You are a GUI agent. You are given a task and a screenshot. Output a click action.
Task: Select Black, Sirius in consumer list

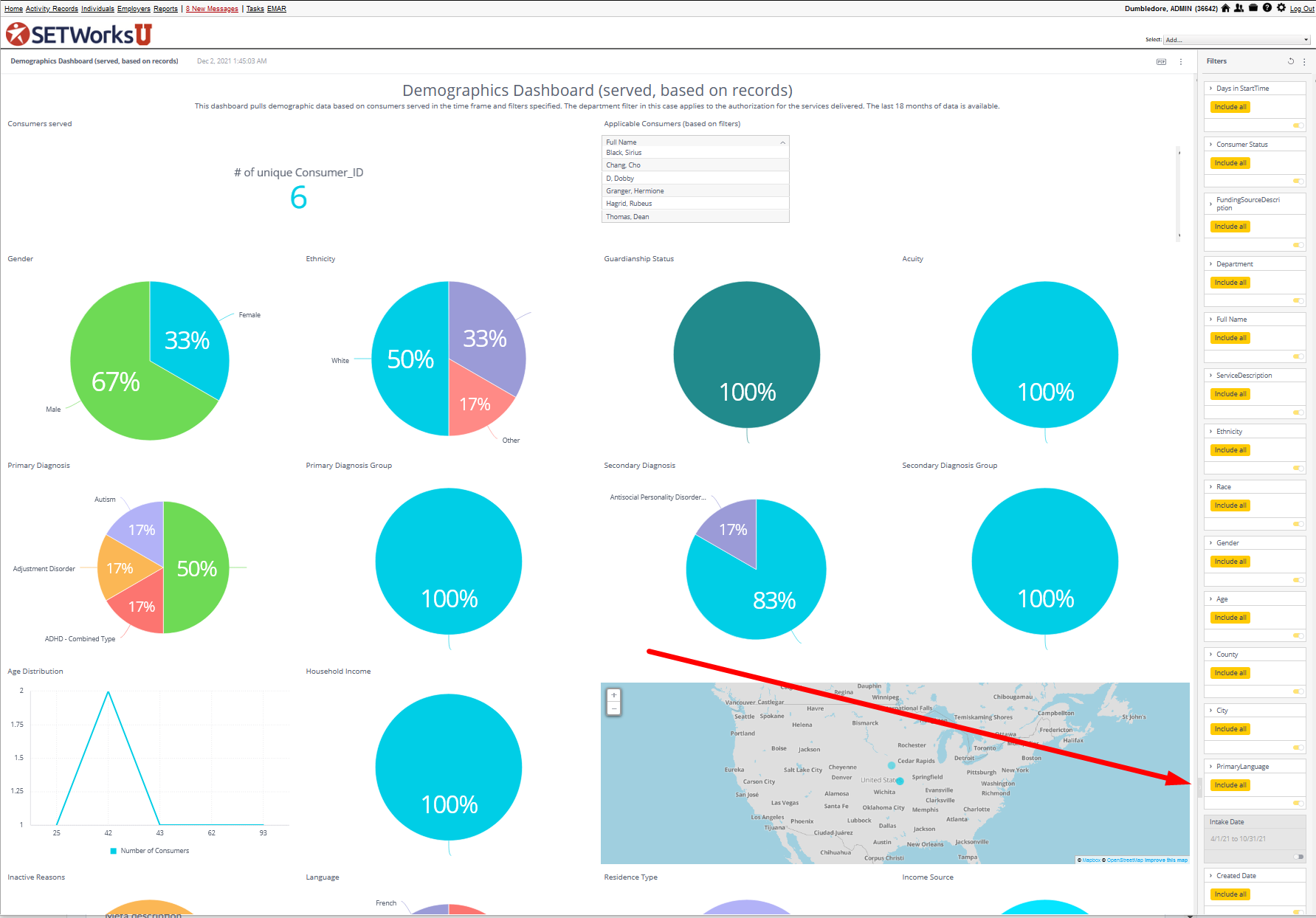click(x=695, y=153)
